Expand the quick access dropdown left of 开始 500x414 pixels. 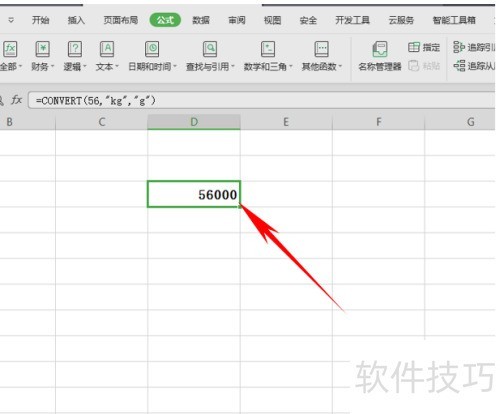[x=11, y=20]
